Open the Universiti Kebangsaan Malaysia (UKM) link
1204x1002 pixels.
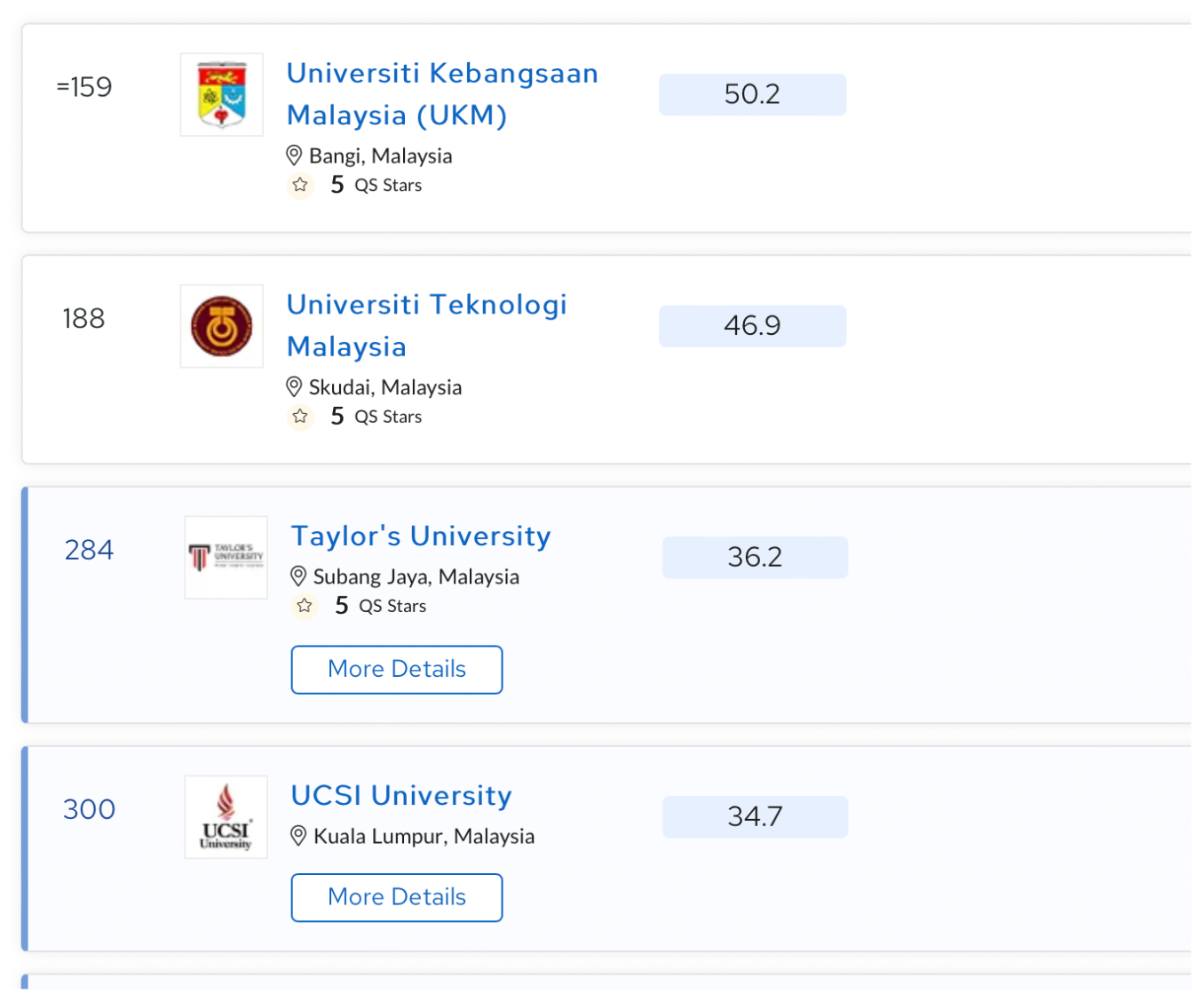click(x=441, y=94)
